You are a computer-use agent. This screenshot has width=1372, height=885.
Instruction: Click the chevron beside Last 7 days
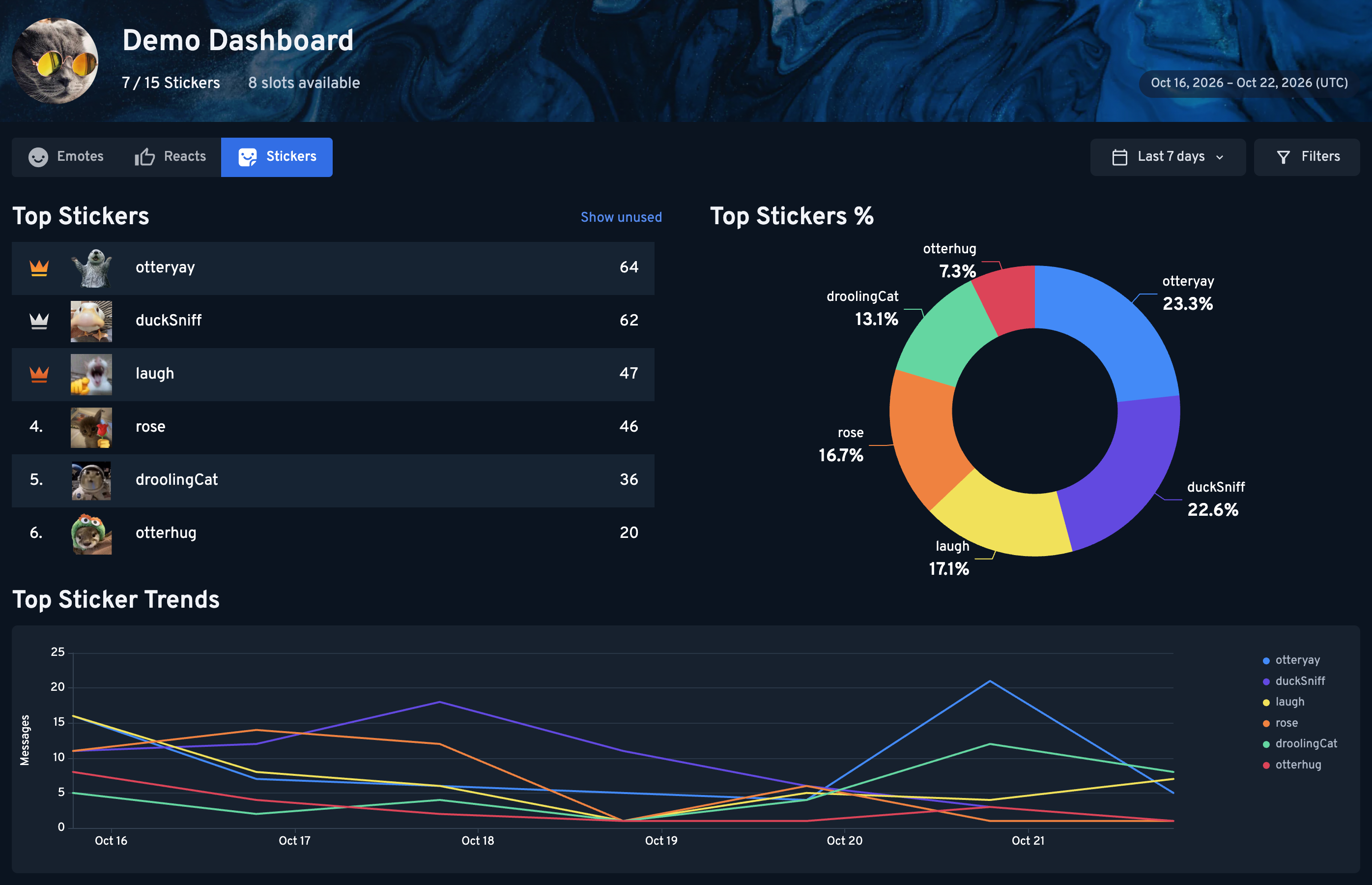(x=1220, y=157)
